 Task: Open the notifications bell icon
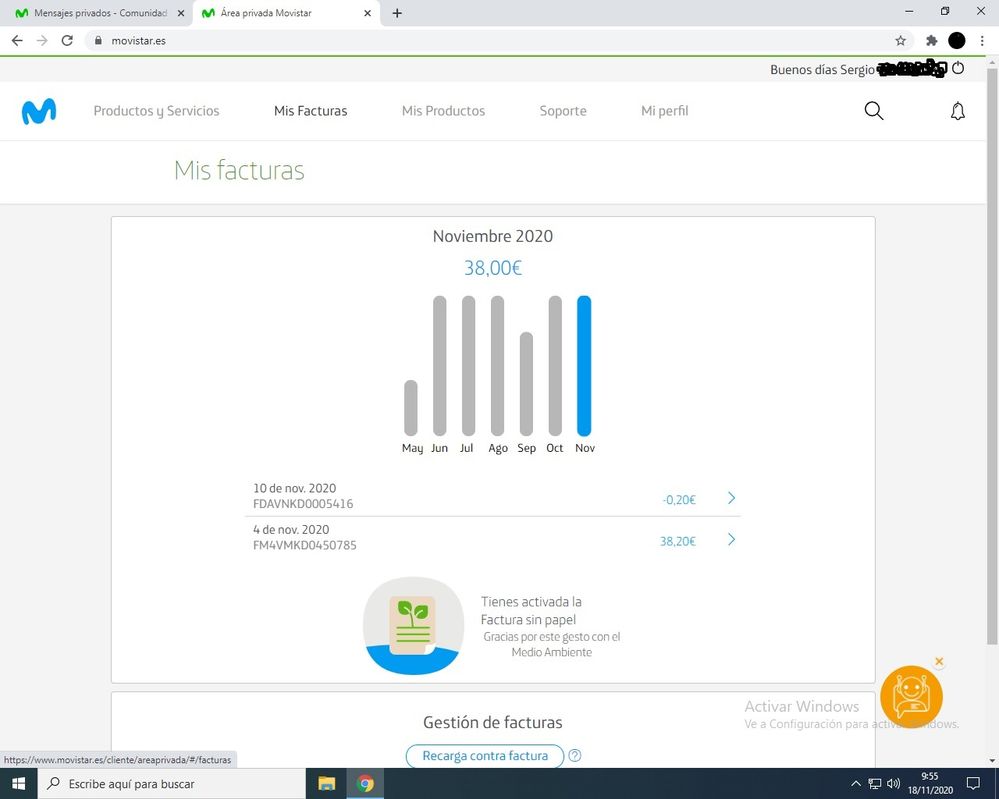click(958, 111)
